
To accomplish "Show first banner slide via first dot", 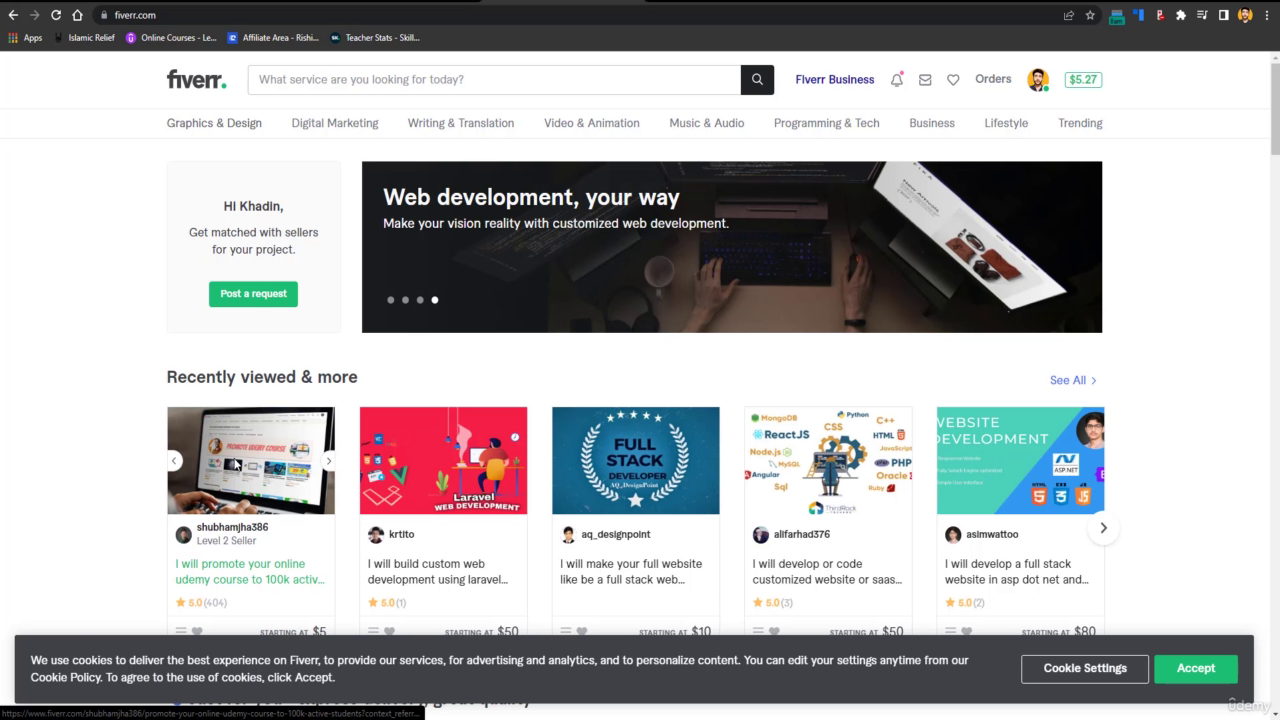I will coord(391,300).
